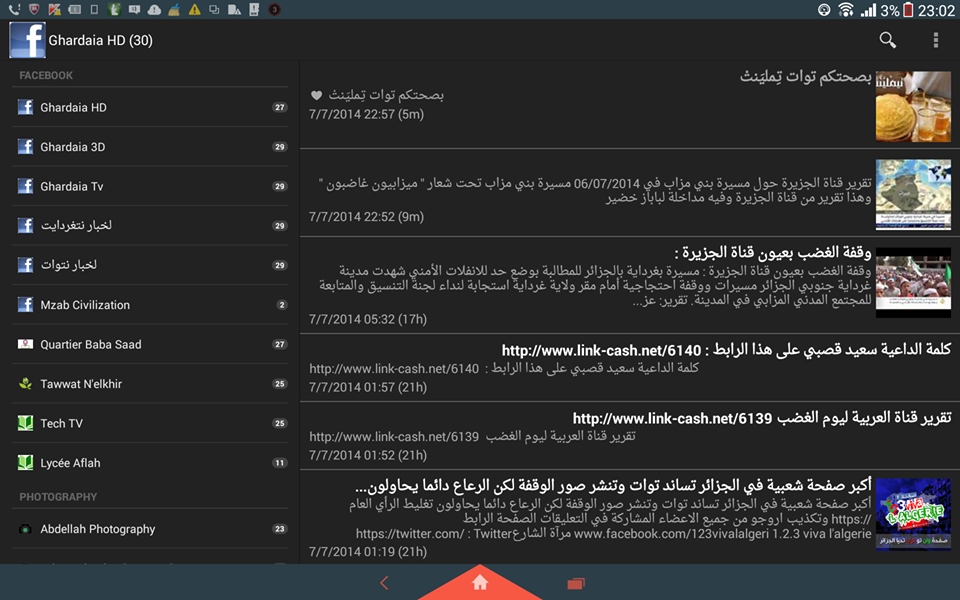This screenshot has height=600, width=960.
Task: Tap the battery indicator in status bar
Action: [908, 10]
